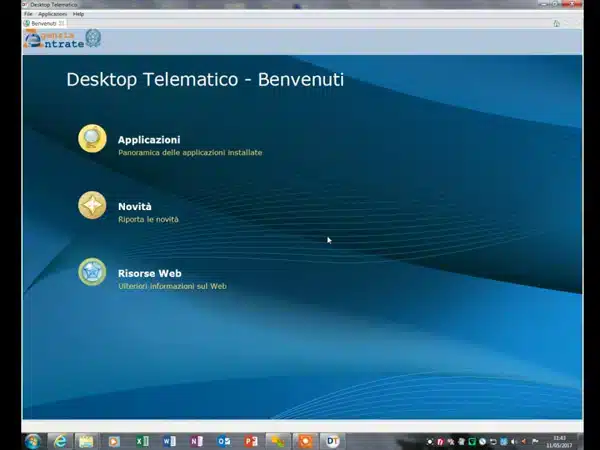The width and height of the screenshot is (600, 450).
Task: Open the Windows Start menu
Action: point(31,441)
